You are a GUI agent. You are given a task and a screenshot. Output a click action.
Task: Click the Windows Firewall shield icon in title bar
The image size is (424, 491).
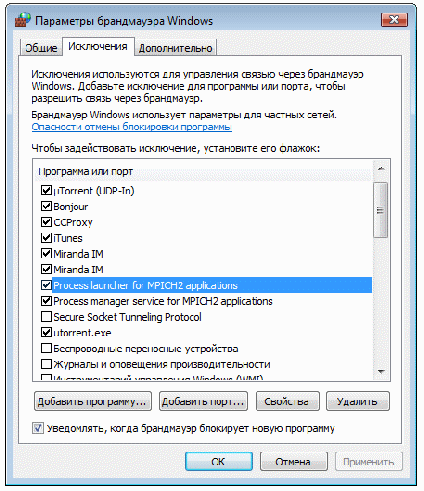[x=23, y=20]
